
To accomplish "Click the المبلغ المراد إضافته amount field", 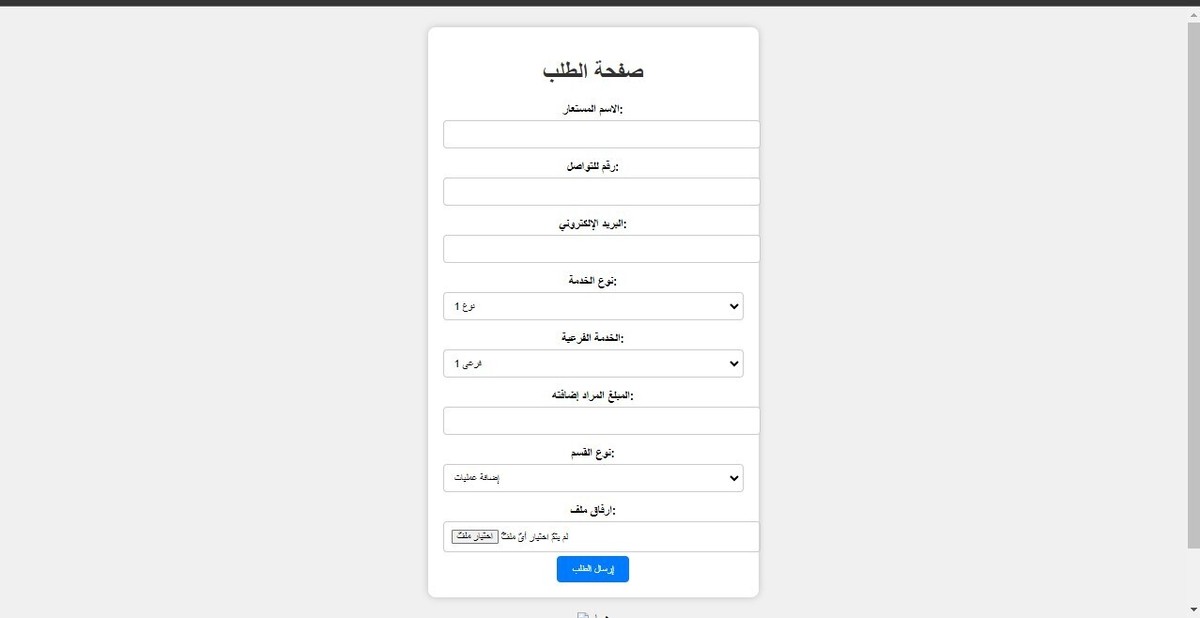I will pos(600,420).
